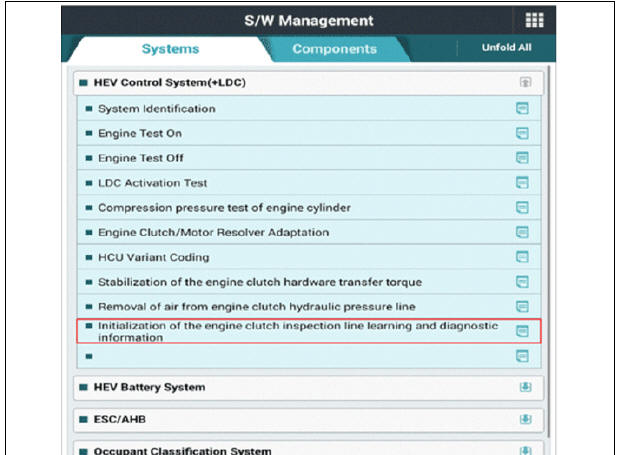The image size is (618, 455).
Task: Open the info icon of the blank row
Action: coord(522,356)
